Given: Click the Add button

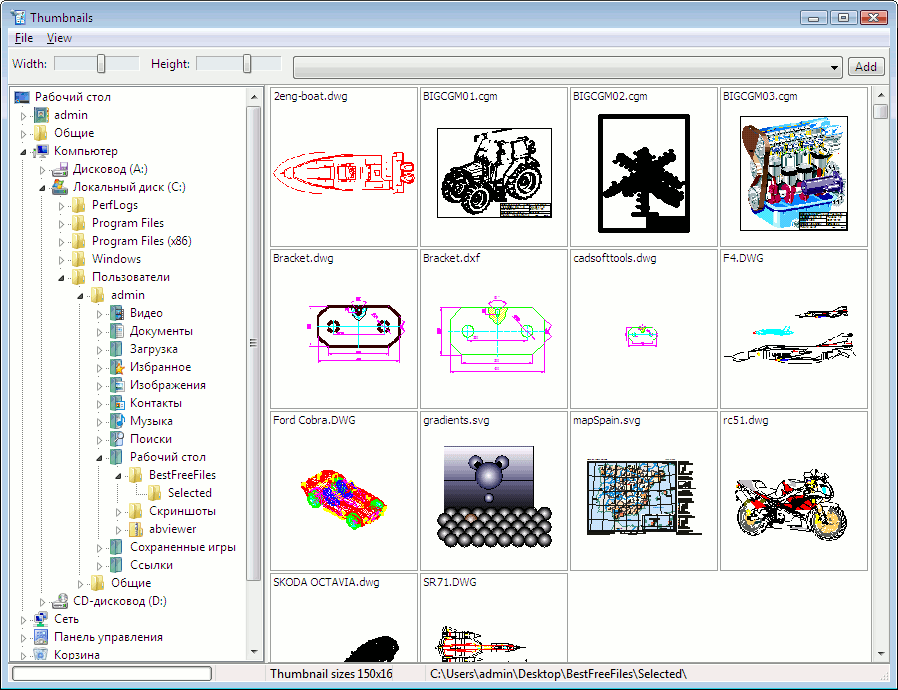Looking at the screenshot, I should tap(865, 67).
